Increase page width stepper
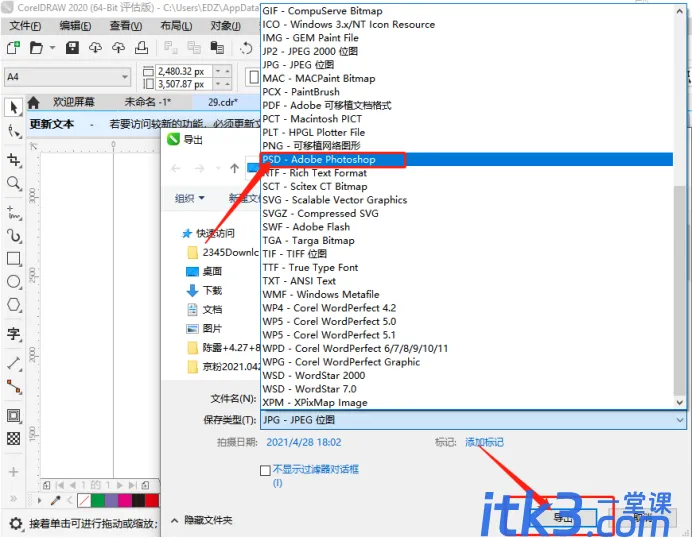The height and width of the screenshot is (538, 692). [x=228, y=71]
